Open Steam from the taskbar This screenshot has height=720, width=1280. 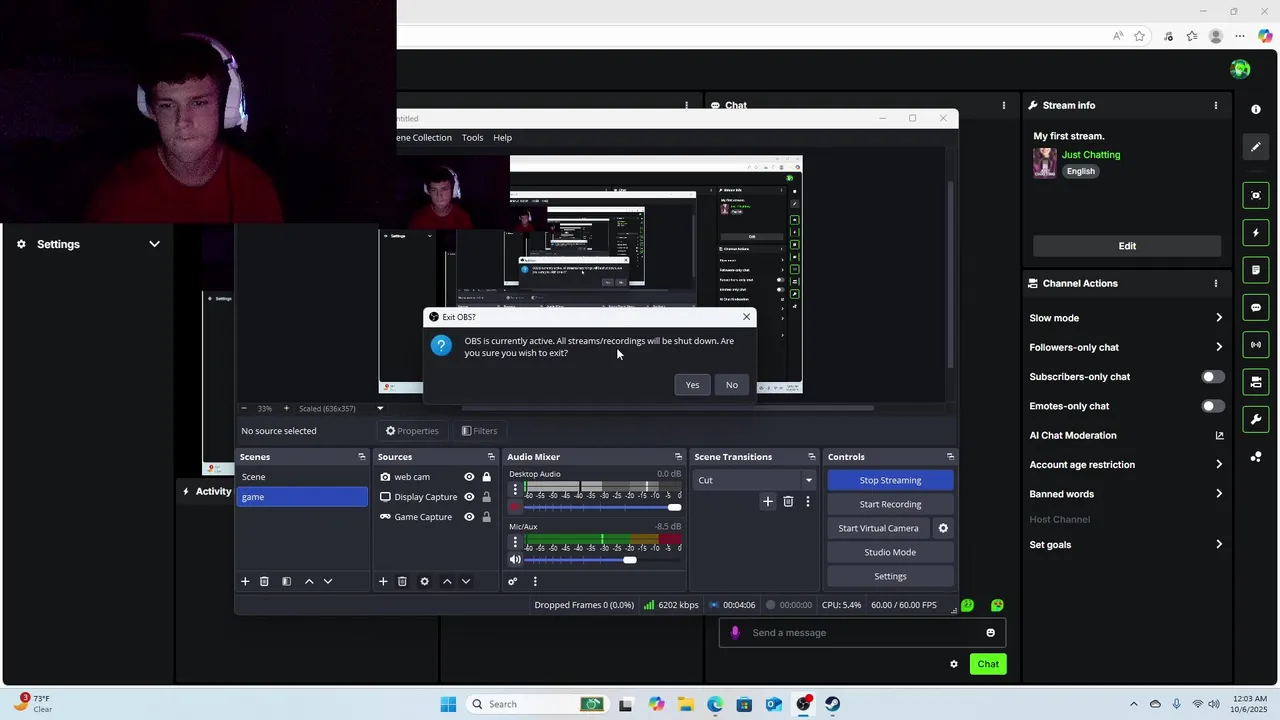[x=833, y=704]
